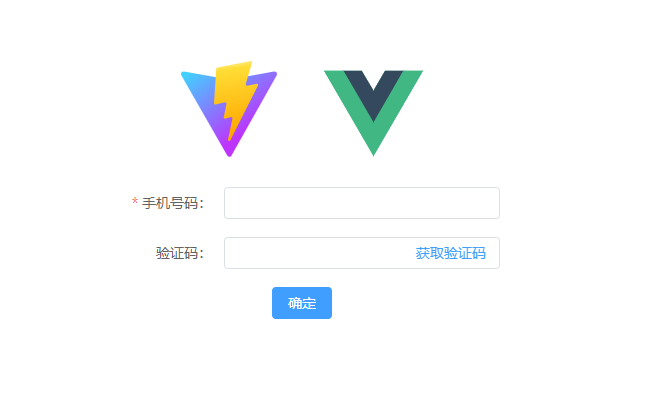The image size is (650, 417).
Task: Click the 手机号码 field label
Action: tap(173, 203)
